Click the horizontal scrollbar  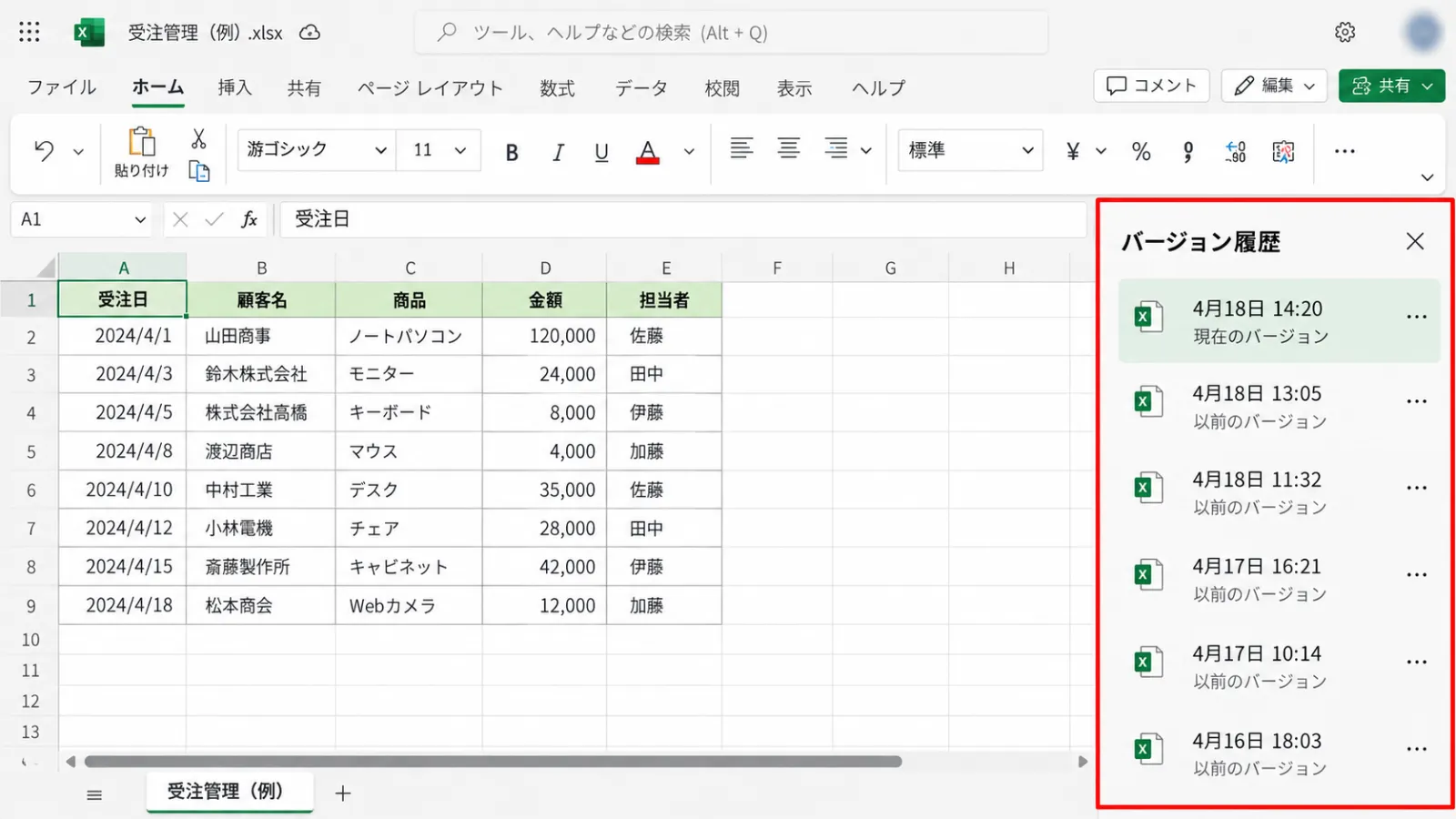[493, 762]
